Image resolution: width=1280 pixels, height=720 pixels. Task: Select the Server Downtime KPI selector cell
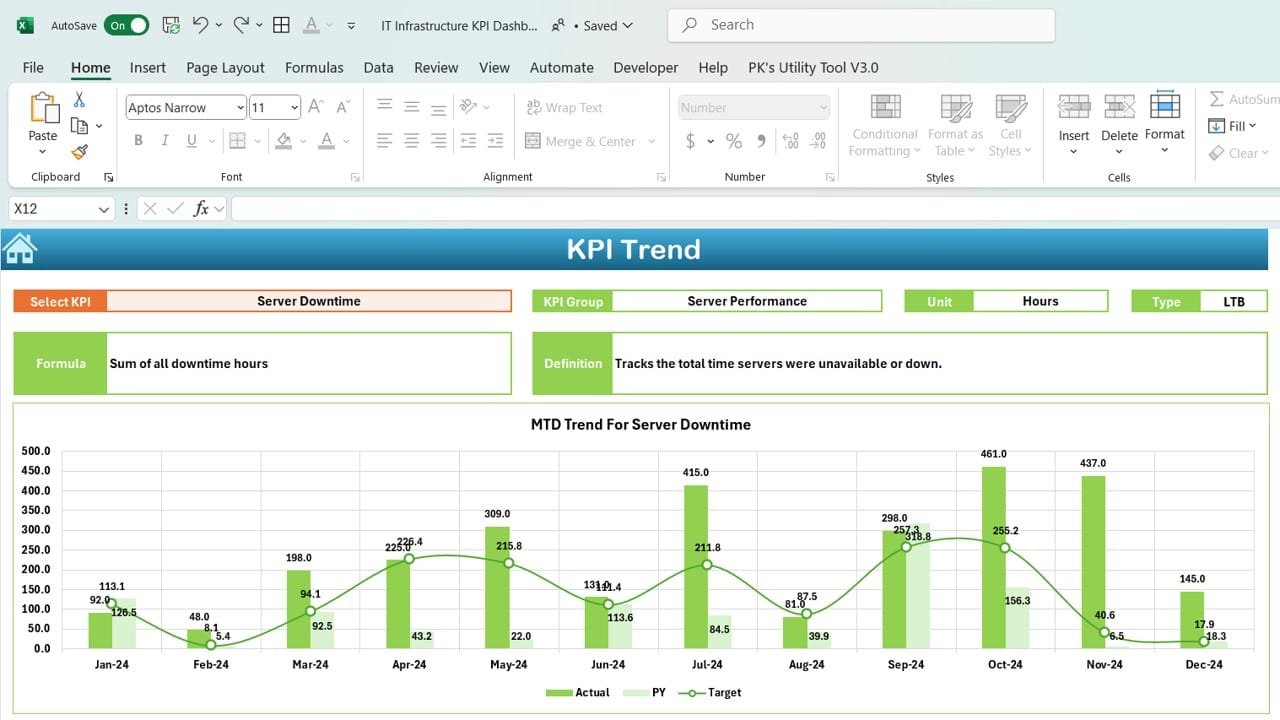(x=309, y=301)
